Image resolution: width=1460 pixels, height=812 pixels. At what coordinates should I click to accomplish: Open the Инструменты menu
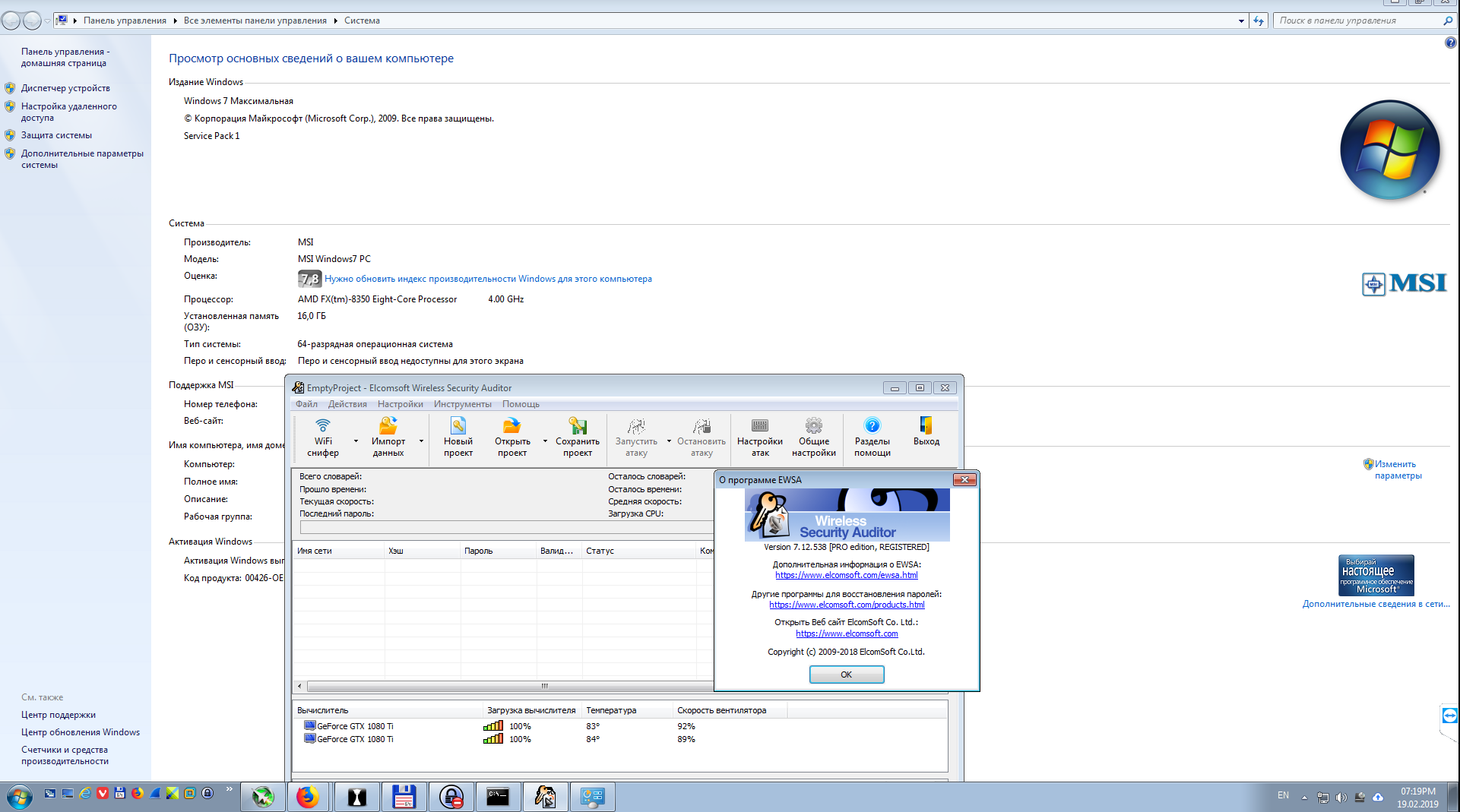pos(462,404)
